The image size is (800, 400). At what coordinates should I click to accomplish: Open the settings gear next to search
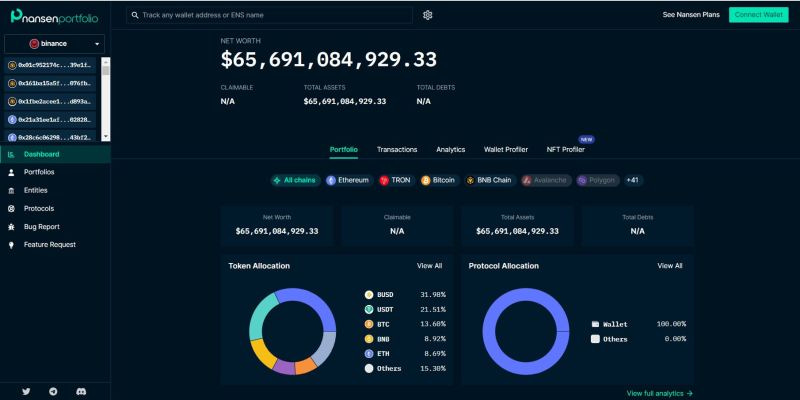click(x=428, y=15)
